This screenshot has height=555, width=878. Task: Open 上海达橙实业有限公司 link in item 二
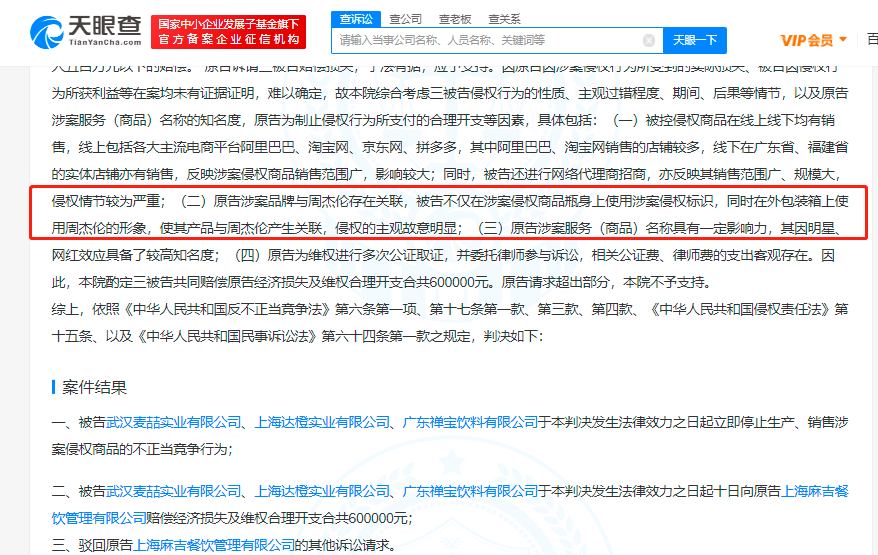322,491
